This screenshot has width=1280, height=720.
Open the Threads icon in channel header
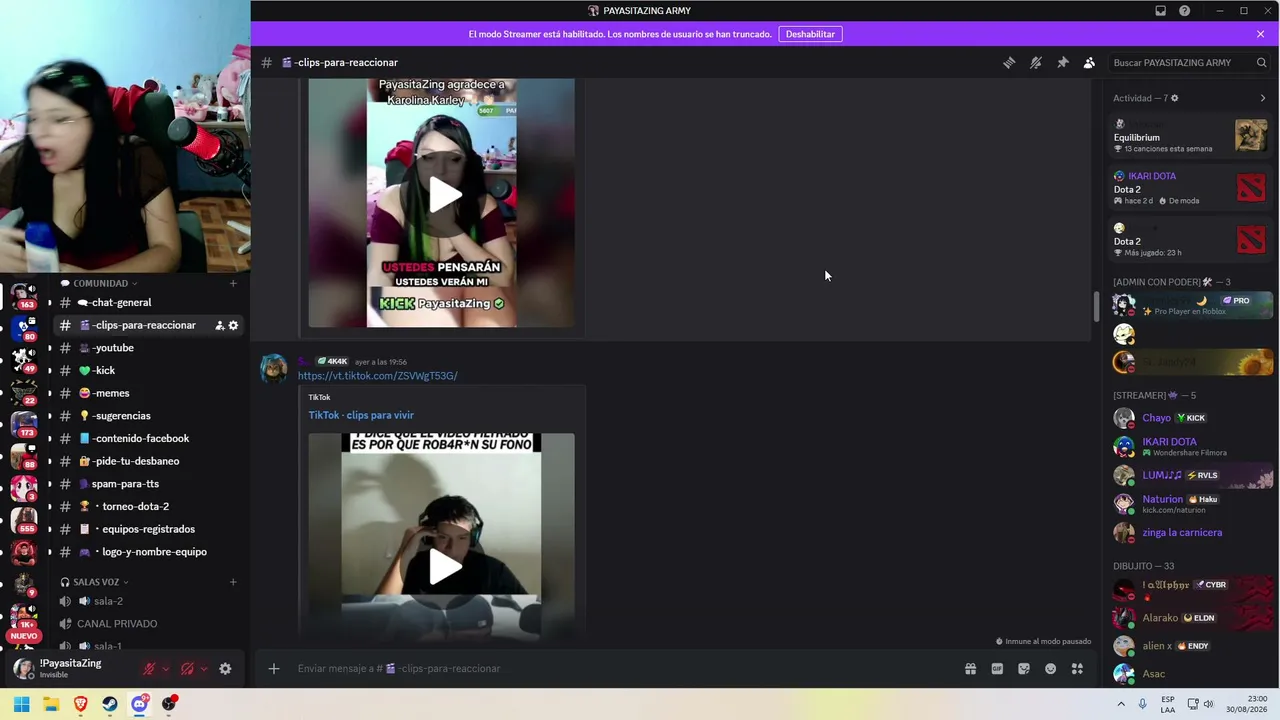click(x=1009, y=62)
